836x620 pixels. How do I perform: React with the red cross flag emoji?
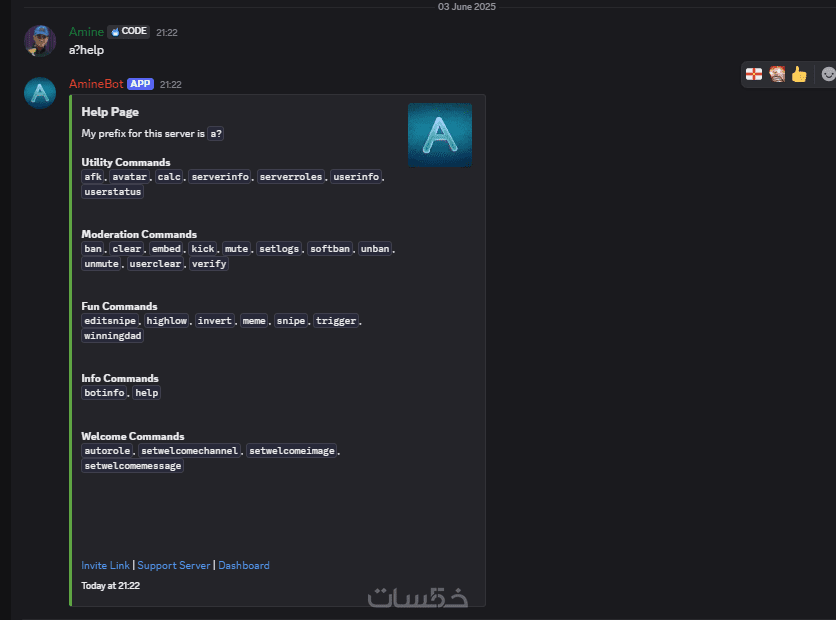(x=754, y=74)
